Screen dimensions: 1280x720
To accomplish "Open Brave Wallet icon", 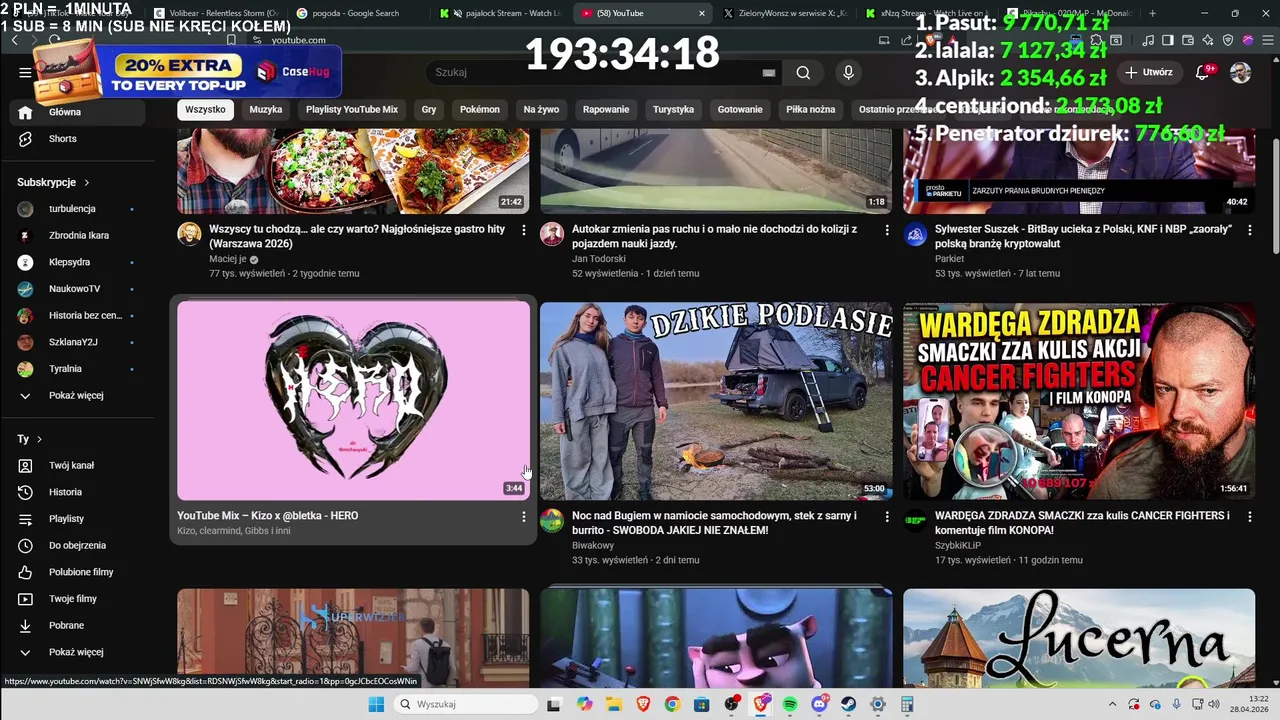I will [x=1189, y=40].
